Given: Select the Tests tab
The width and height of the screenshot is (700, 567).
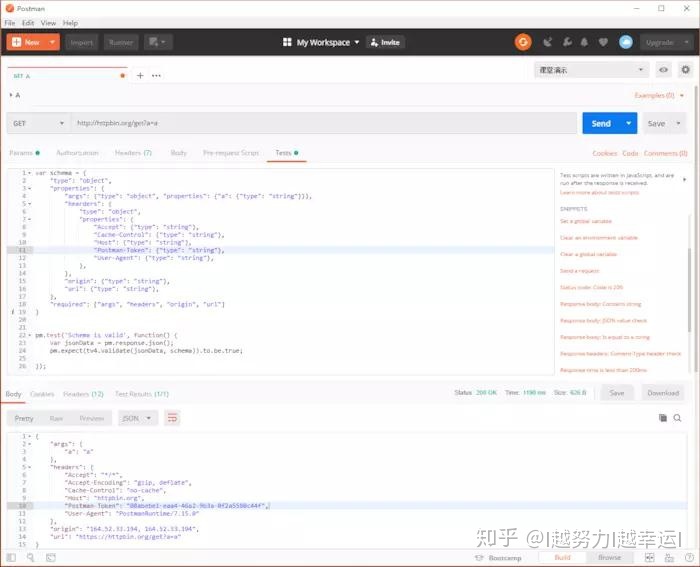Looking at the screenshot, I should (x=287, y=153).
